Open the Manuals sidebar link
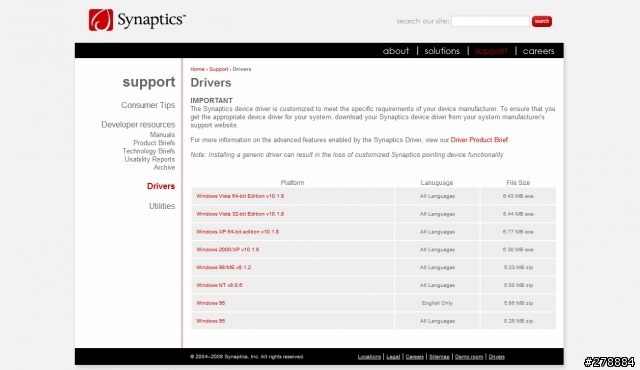Image resolution: width=640 pixels, height=370 pixels. pyautogui.click(x=162, y=135)
